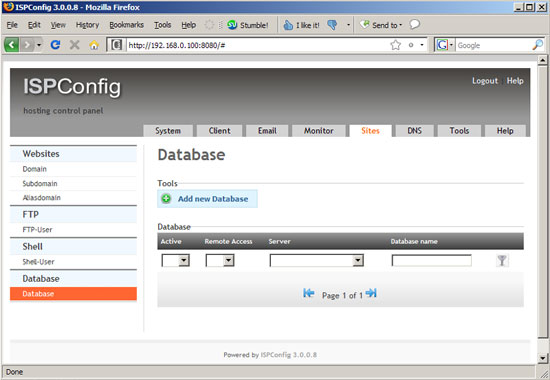Open the Bookmarks menu
550x380 pixels.
[x=126, y=25]
